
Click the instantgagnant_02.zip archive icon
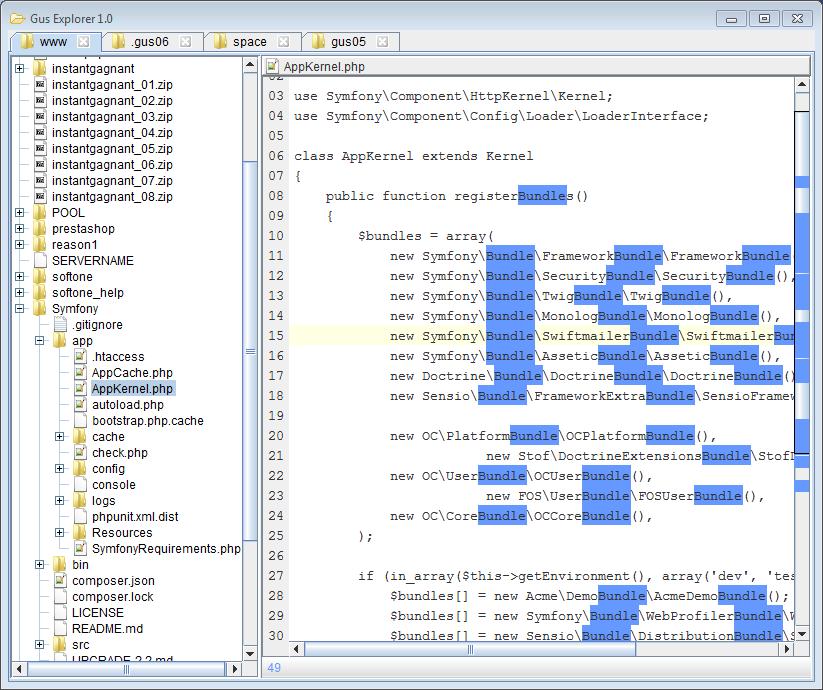pos(40,101)
